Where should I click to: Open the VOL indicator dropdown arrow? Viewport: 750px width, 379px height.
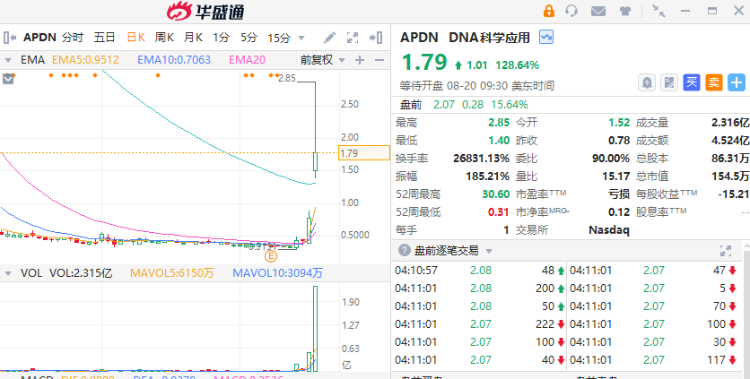click(8, 274)
